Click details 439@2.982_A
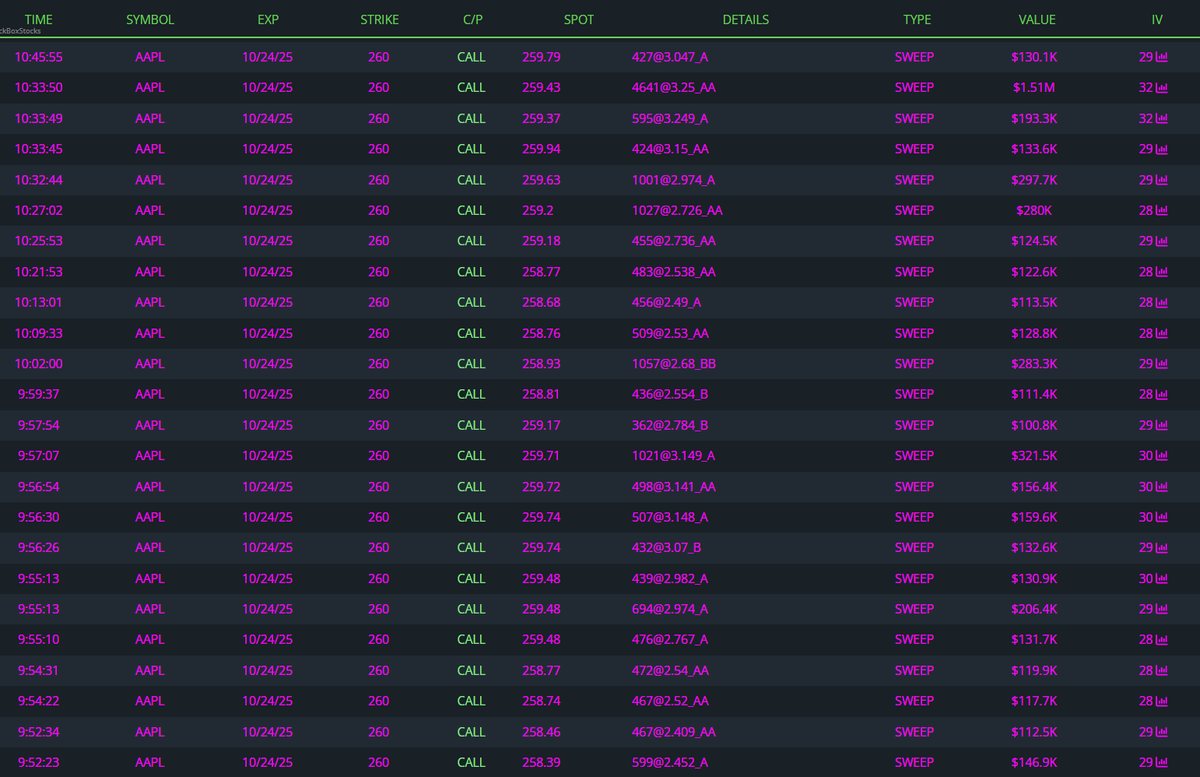The height and width of the screenshot is (777, 1200). pyautogui.click(x=670, y=579)
